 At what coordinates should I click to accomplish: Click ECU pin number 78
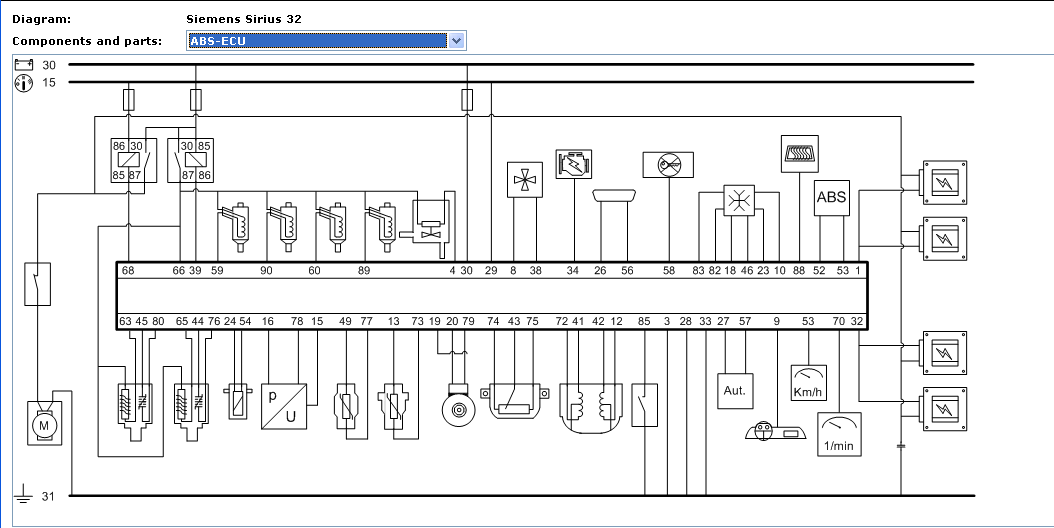297,322
